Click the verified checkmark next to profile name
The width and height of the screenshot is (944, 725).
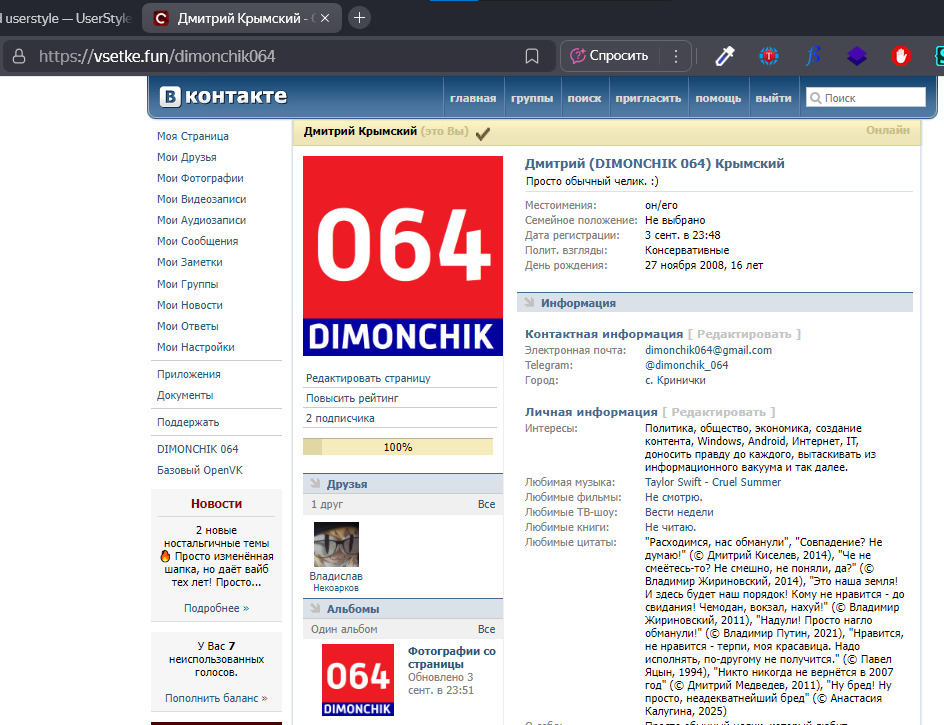483,132
